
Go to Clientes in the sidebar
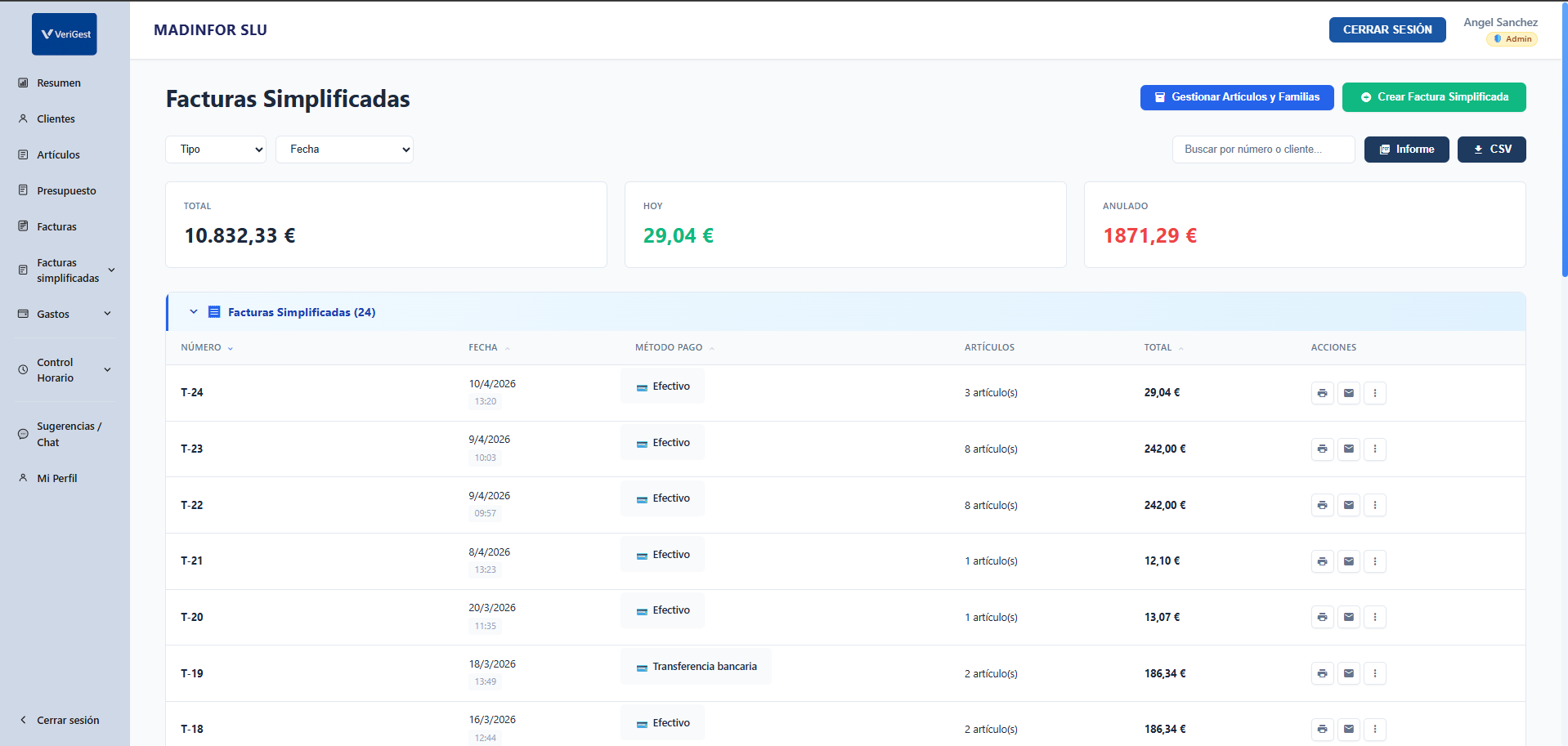[x=56, y=119]
